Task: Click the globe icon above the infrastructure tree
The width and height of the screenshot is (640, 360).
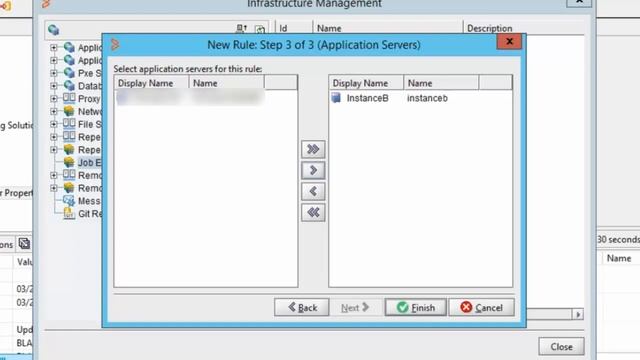Action: point(53,29)
